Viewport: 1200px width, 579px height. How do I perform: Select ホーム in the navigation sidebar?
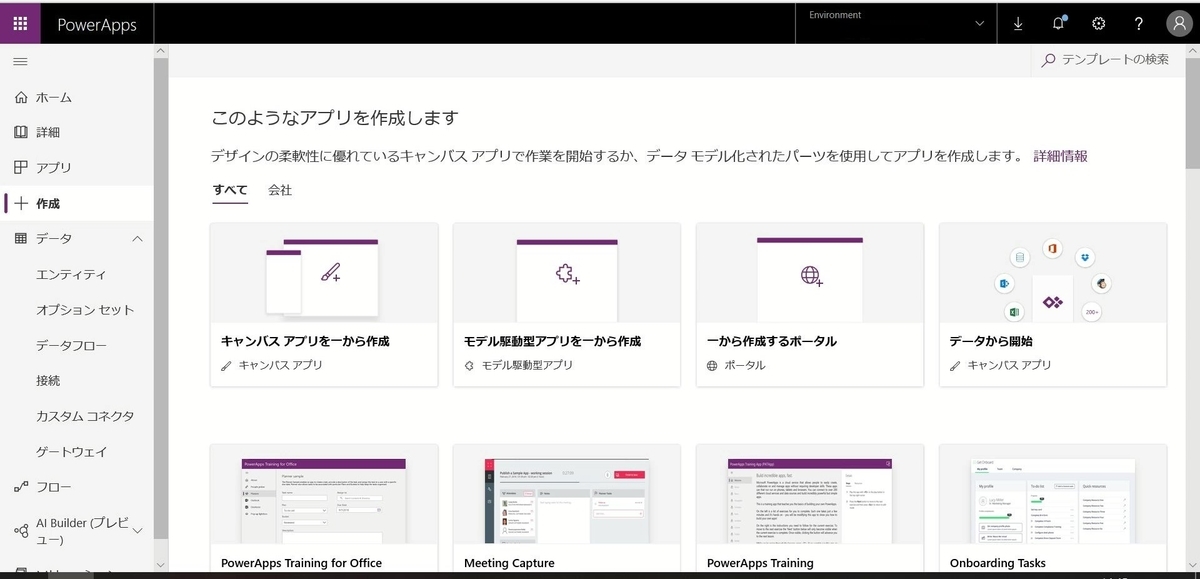click(x=45, y=97)
